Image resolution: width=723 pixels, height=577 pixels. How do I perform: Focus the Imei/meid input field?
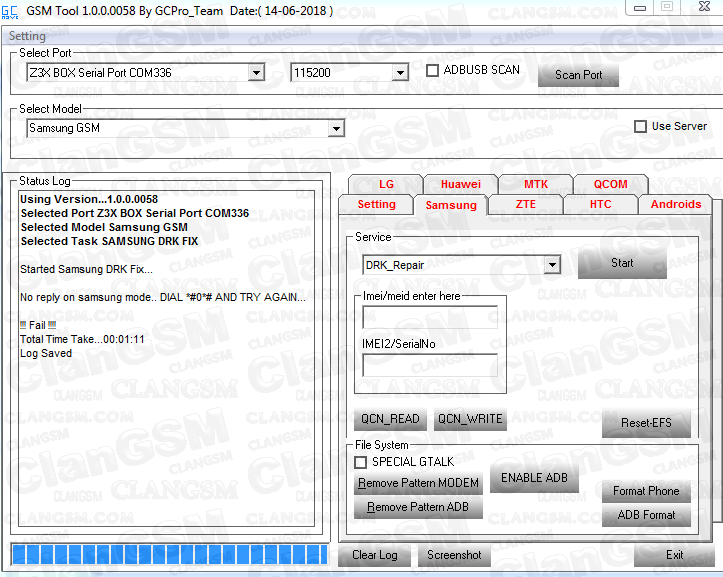tap(430, 317)
